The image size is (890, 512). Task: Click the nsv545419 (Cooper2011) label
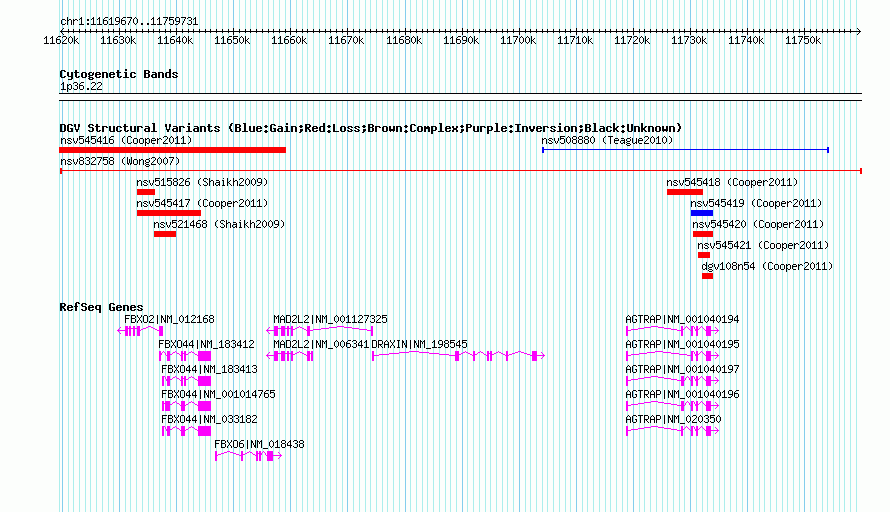(756, 203)
